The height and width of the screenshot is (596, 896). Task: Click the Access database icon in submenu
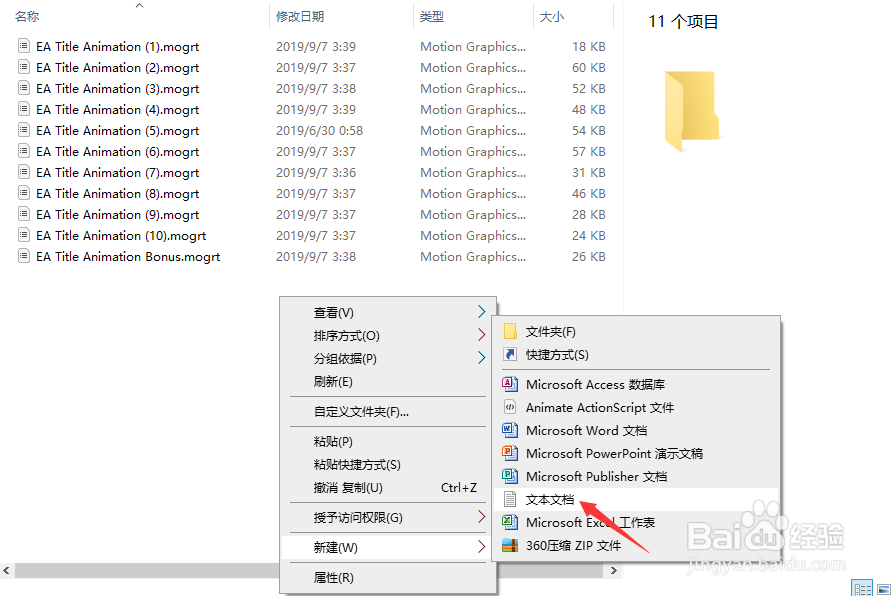[510, 384]
